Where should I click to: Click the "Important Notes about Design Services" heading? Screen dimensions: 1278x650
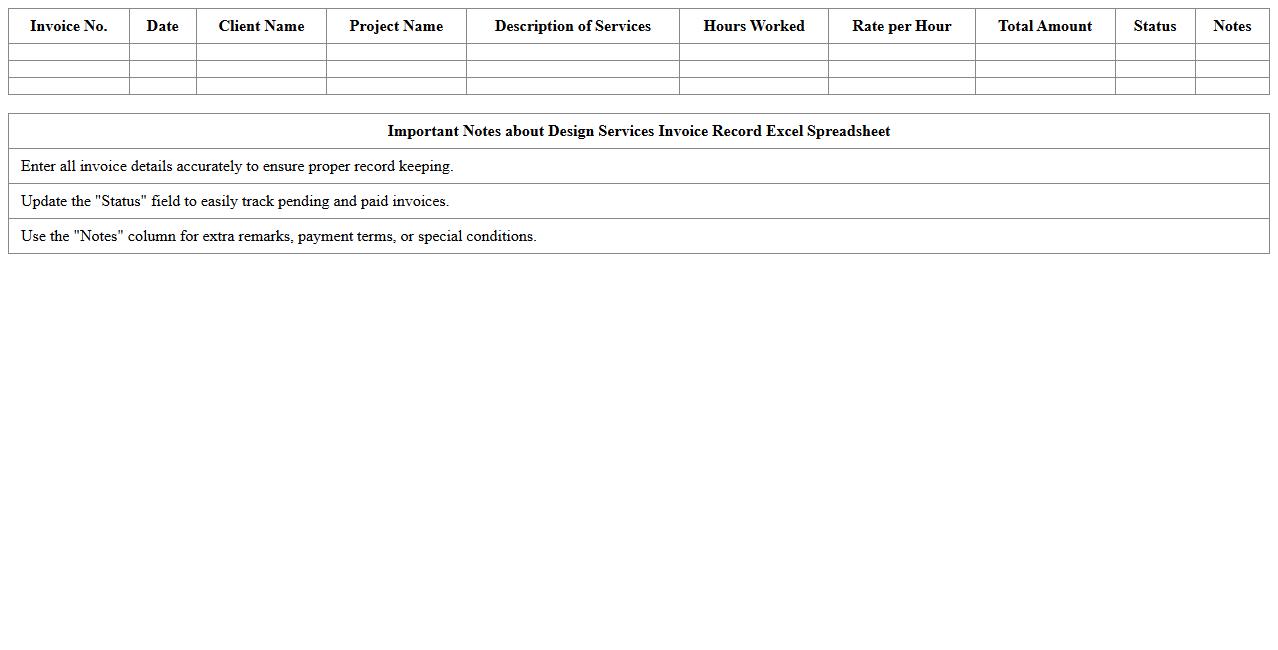638,131
